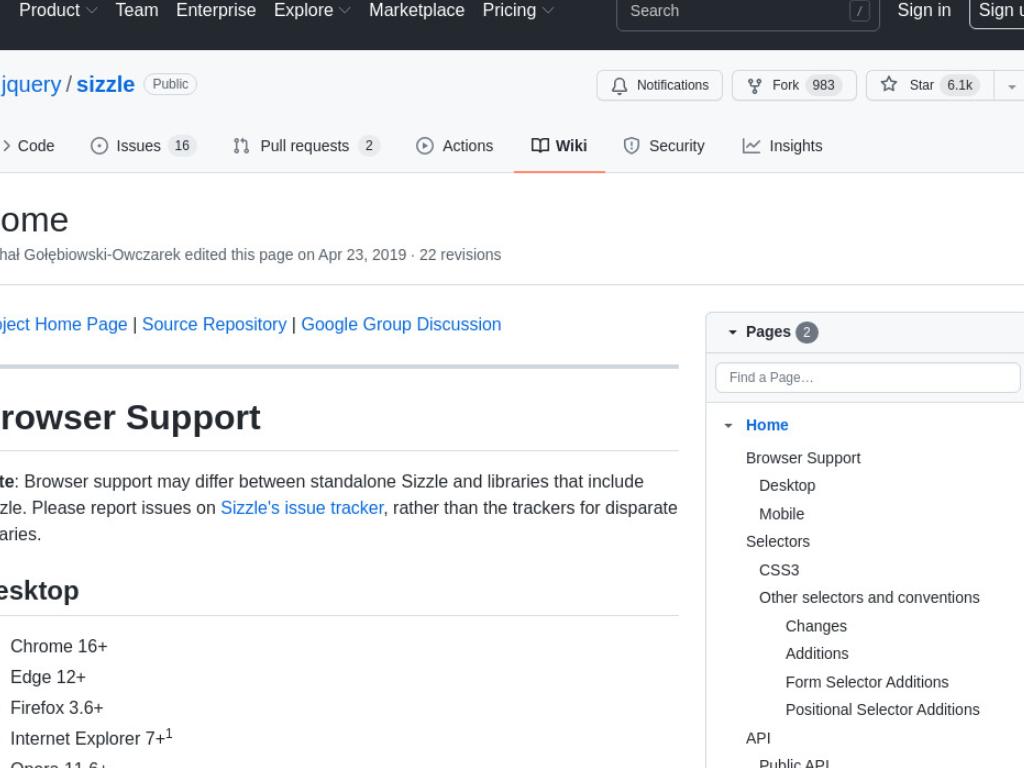The width and height of the screenshot is (1024, 768).
Task: Click the Star button
Action: (x=930, y=86)
